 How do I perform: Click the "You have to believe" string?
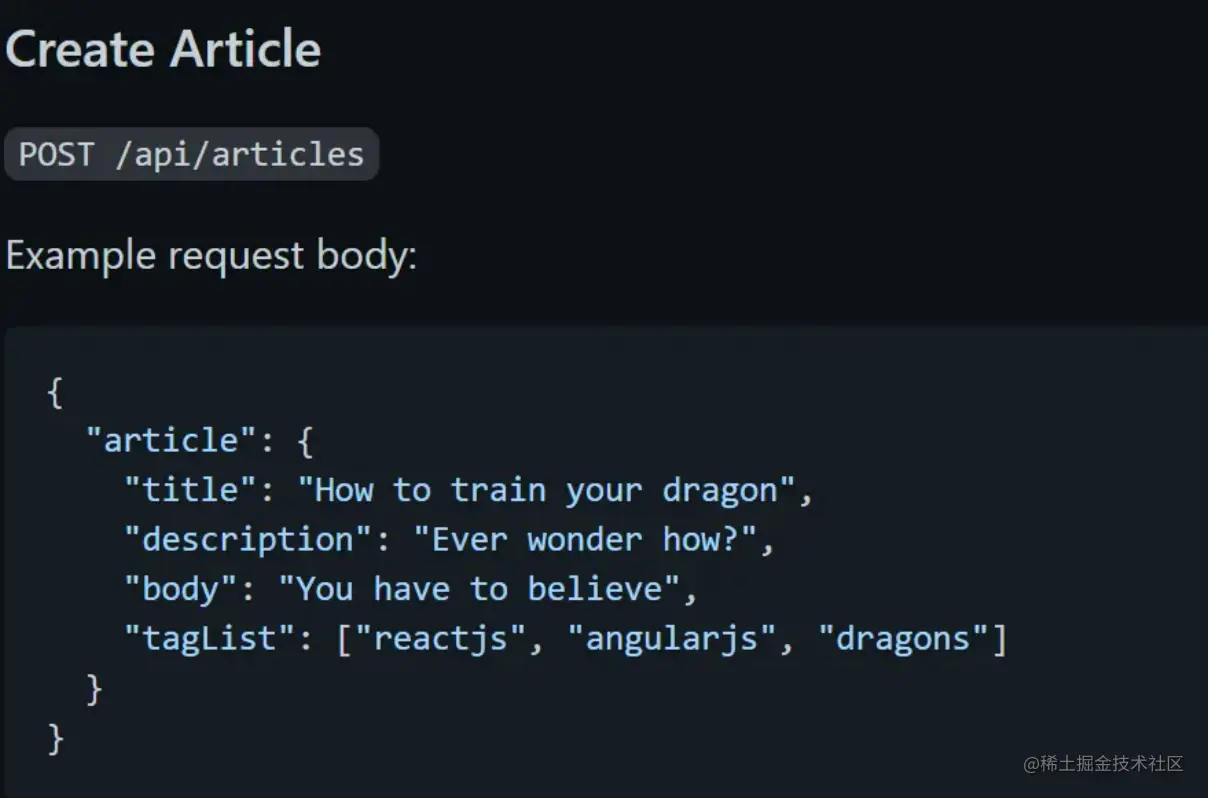[478, 589]
